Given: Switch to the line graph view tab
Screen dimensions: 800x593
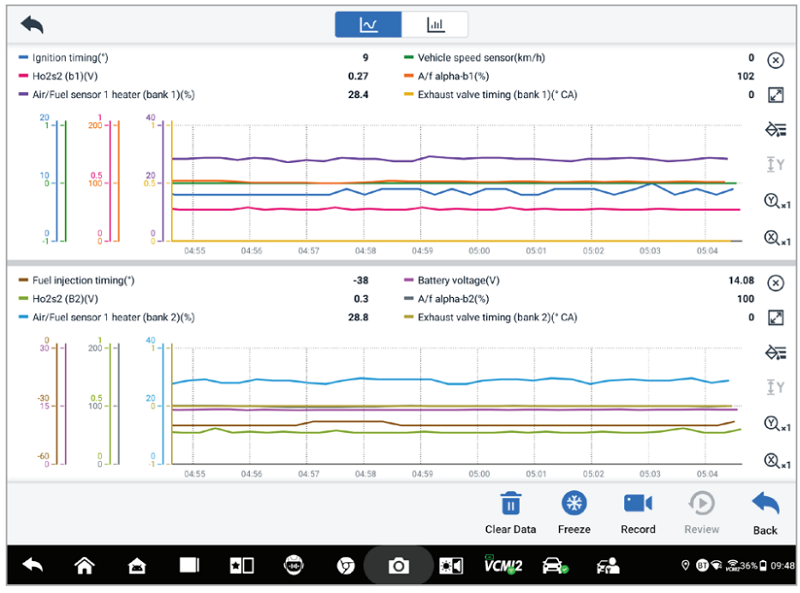Looking at the screenshot, I should point(368,25).
